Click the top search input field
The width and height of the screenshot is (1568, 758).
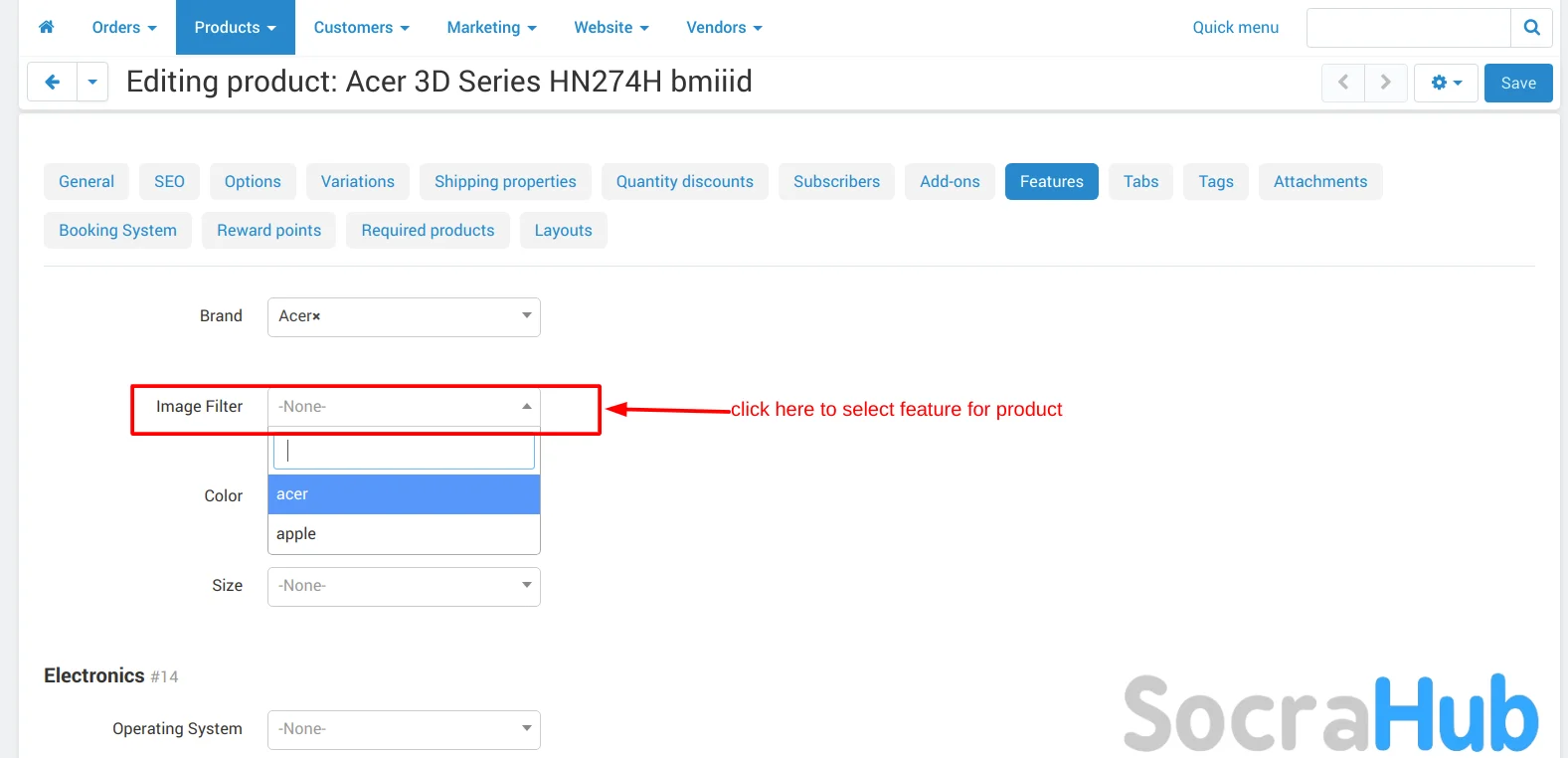[x=1408, y=28]
